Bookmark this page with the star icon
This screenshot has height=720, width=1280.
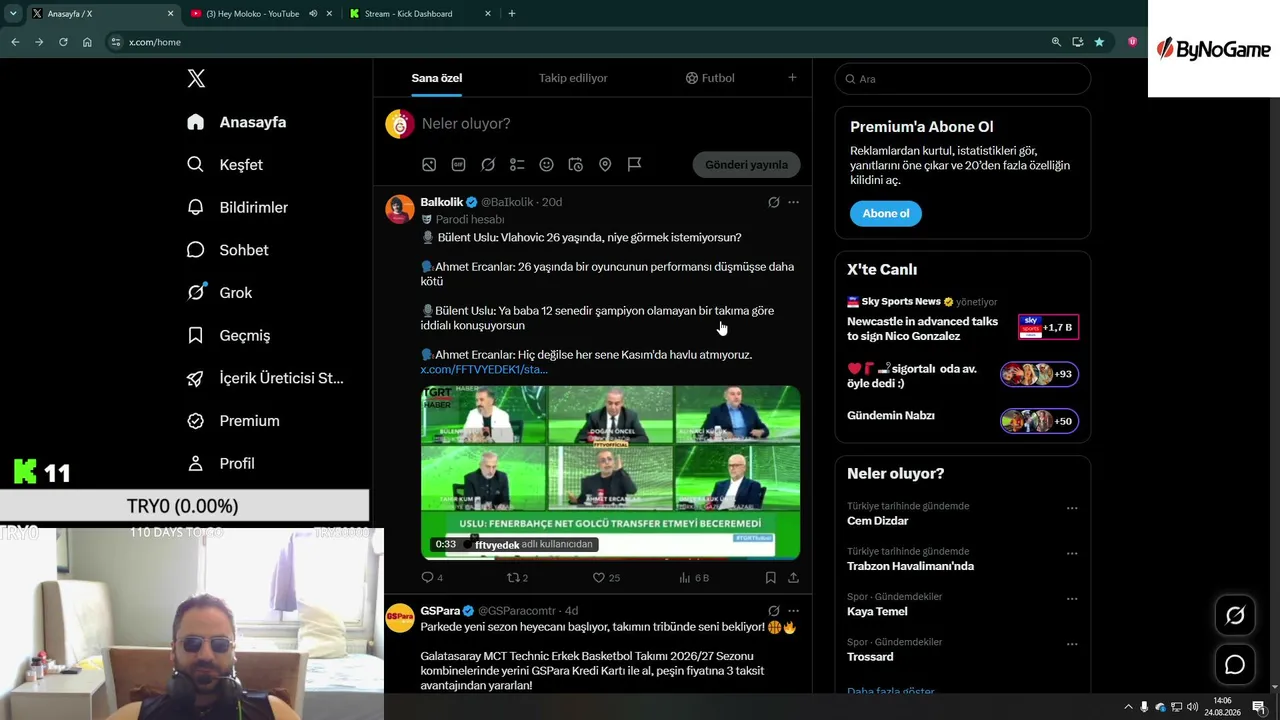1099,42
